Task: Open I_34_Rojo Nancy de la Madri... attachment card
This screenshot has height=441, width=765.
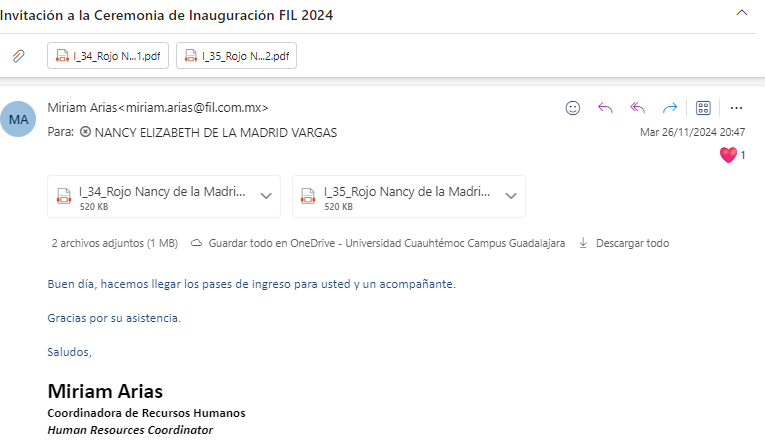Action: coord(164,196)
